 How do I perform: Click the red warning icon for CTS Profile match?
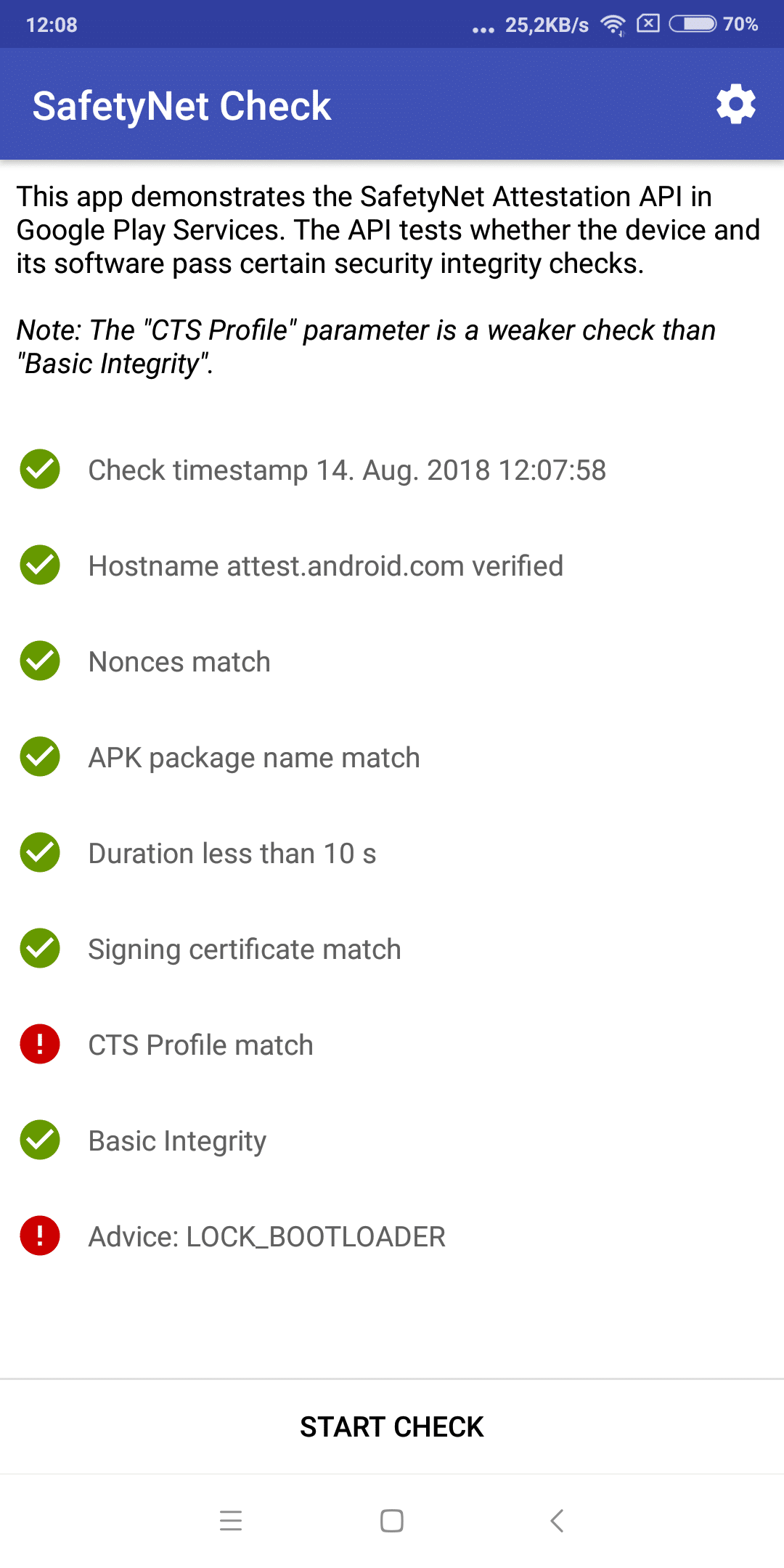click(x=40, y=1044)
